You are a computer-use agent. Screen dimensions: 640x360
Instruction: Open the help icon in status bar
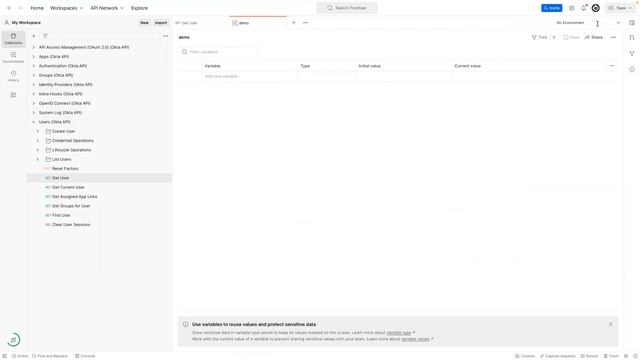(635, 356)
